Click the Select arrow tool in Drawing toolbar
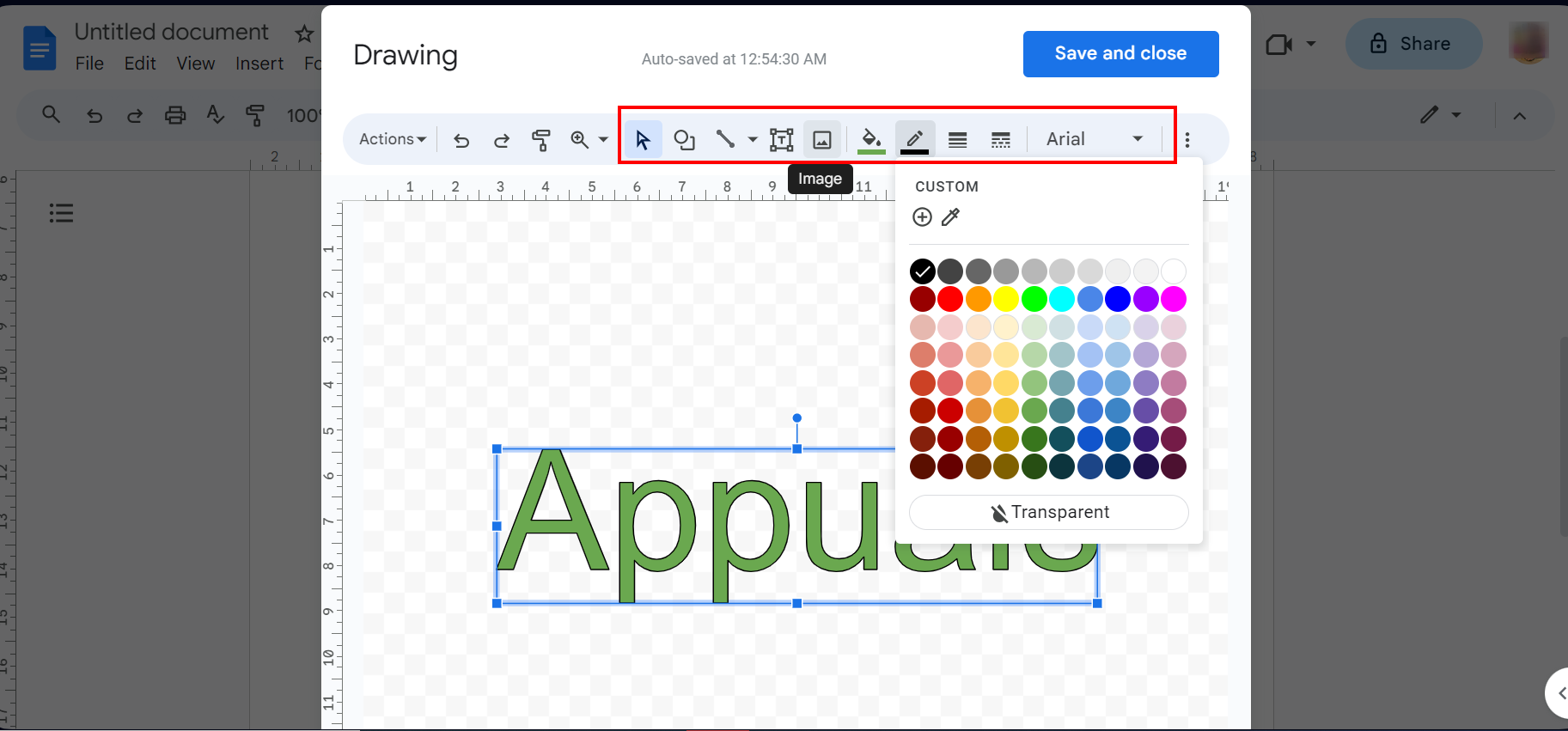This screenshot has width=1568, height=731. [643, 139]
